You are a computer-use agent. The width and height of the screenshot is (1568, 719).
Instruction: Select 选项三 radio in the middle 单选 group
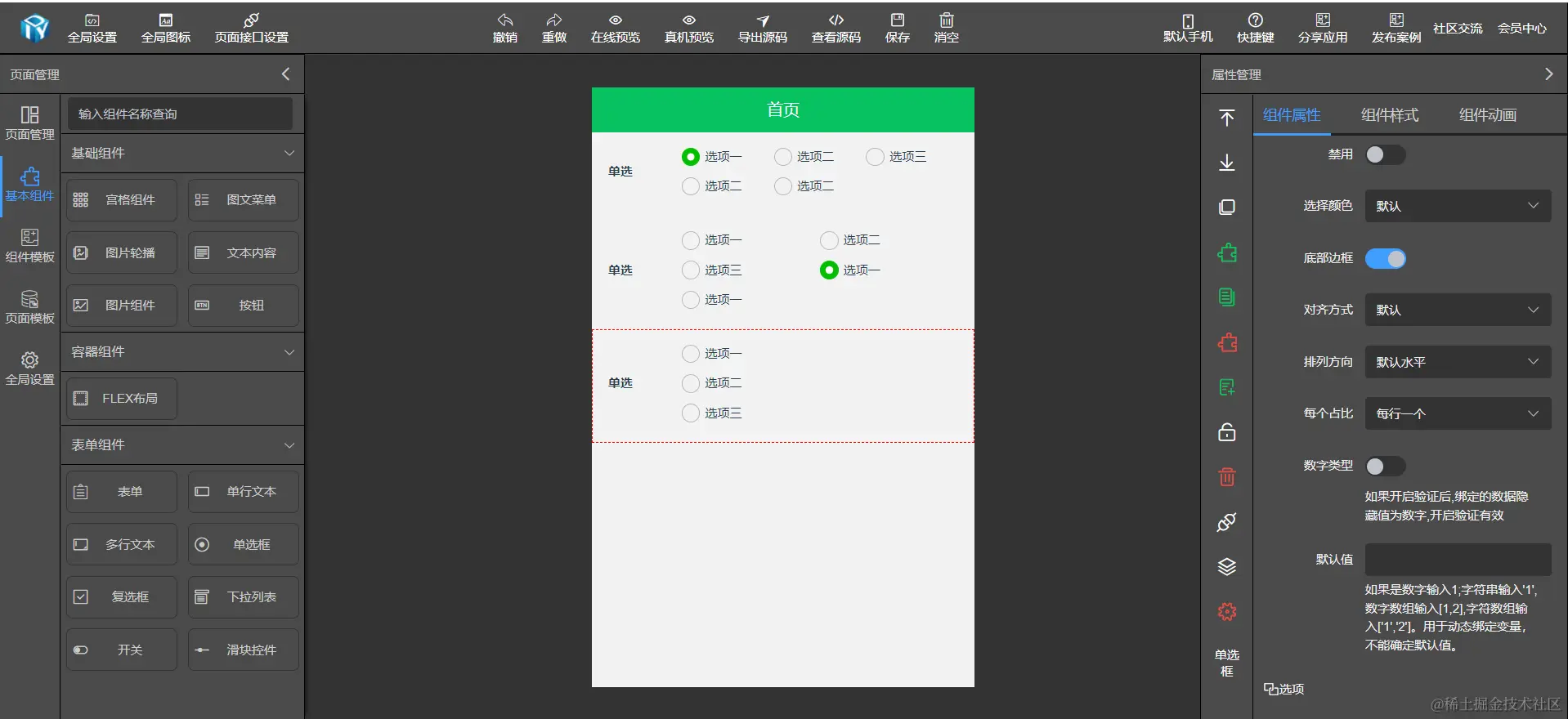tap(691, 270)
